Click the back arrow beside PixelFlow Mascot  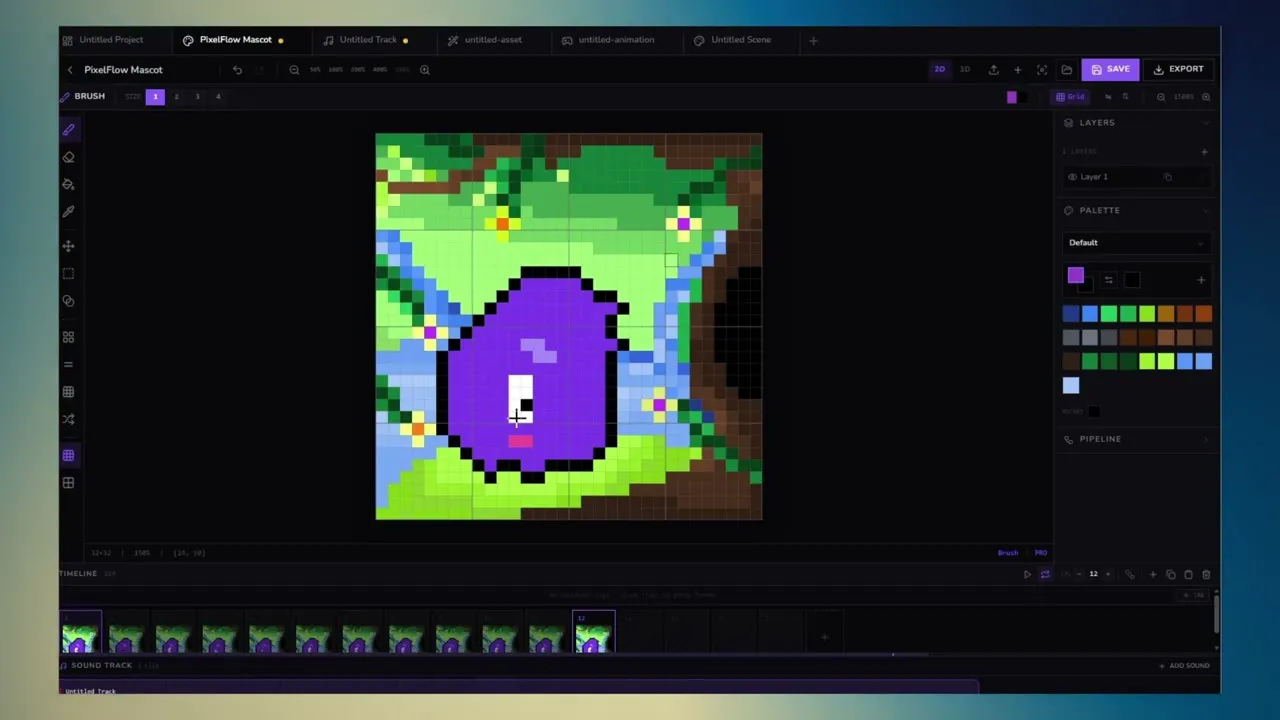[x=70, y=70]
